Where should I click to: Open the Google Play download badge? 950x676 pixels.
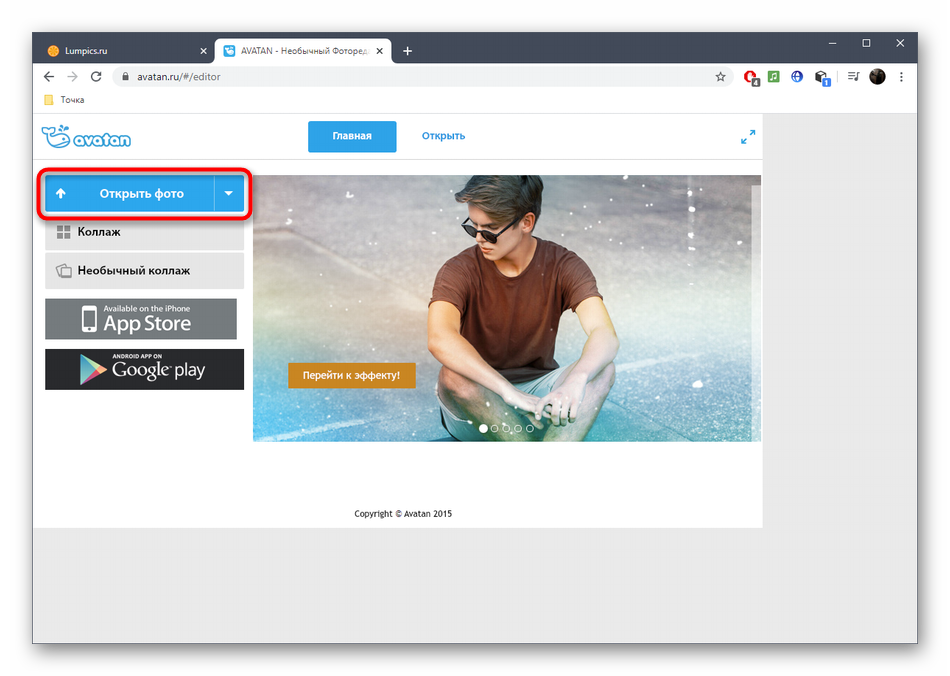point(144,369)
